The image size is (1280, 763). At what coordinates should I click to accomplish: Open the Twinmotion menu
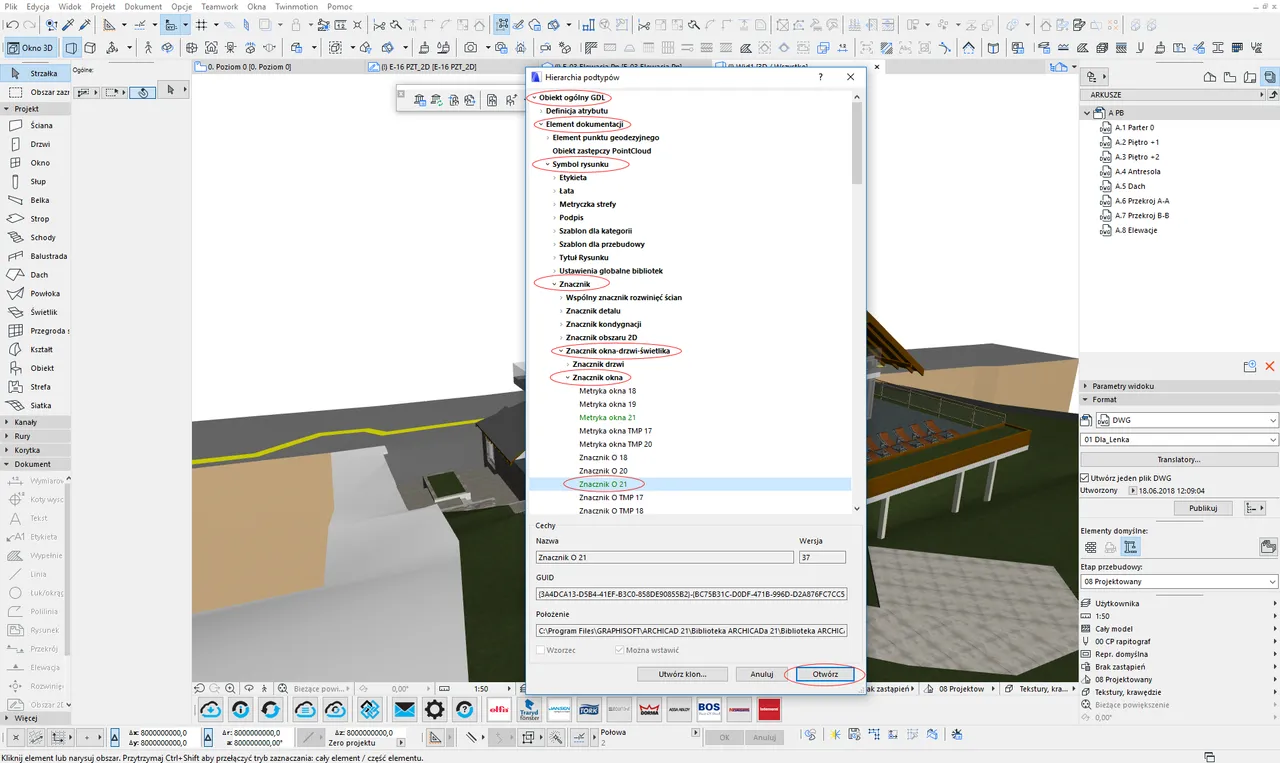click(x=295, y=6)
